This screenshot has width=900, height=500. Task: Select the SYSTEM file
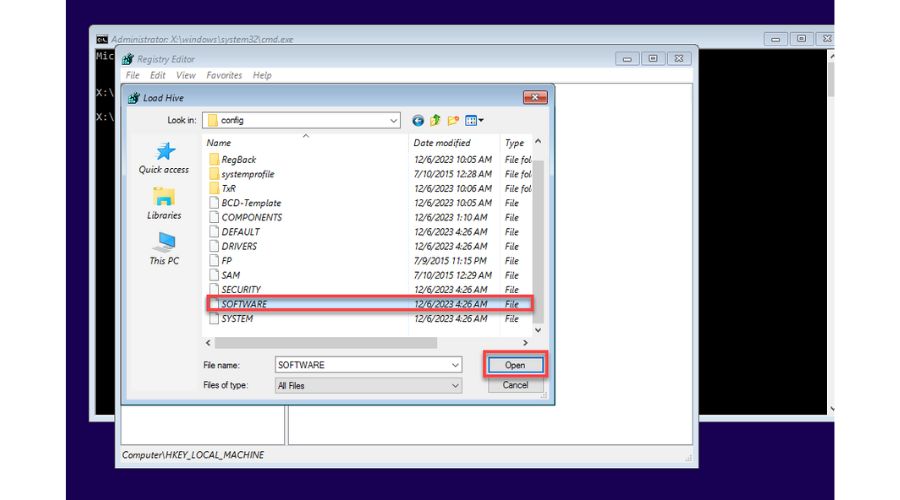pyautogui.click(x=231, y=318)
